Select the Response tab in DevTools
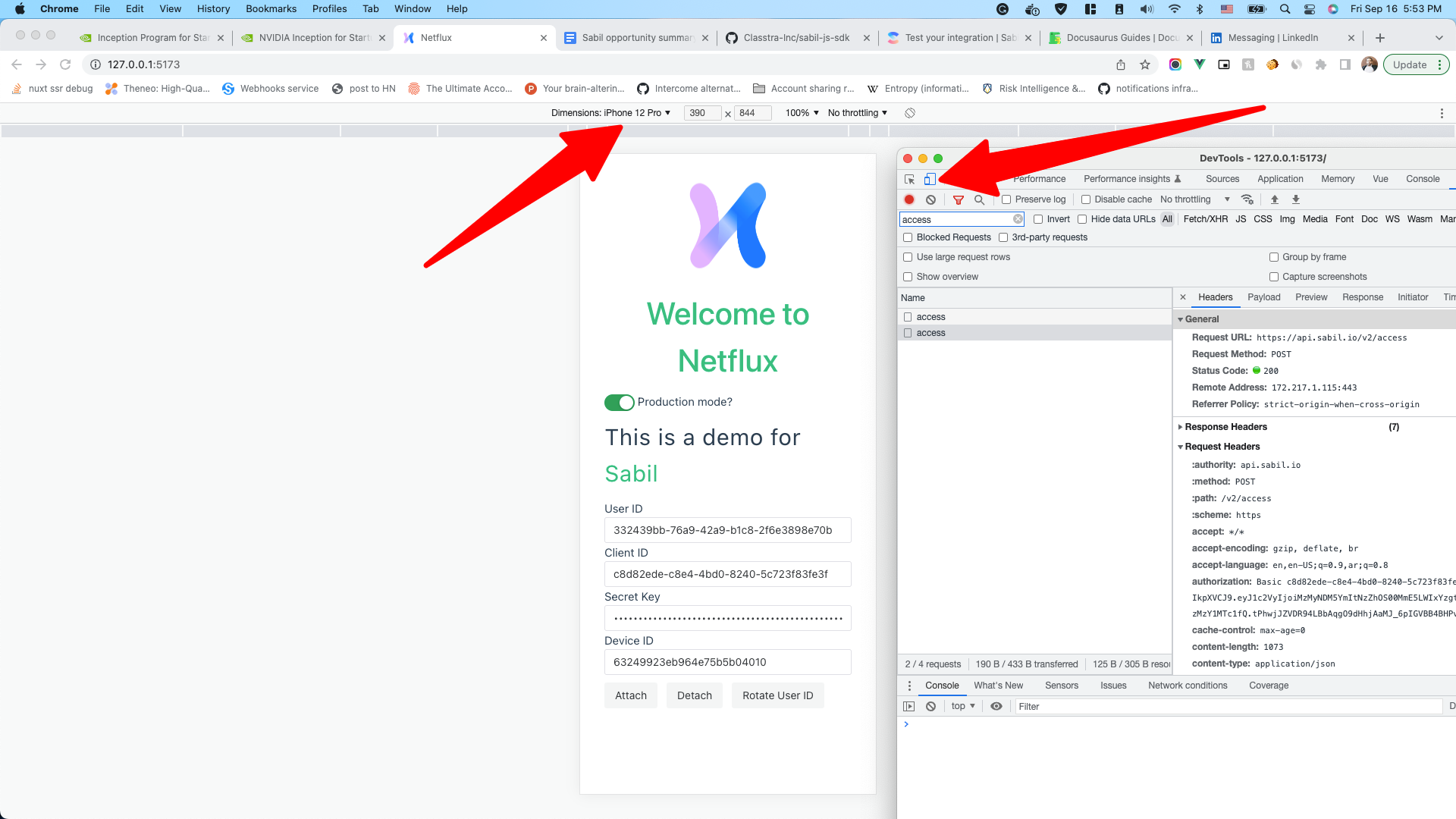Image resolution: width=1456 pixels, height=819 pixels. [1362, 297]
